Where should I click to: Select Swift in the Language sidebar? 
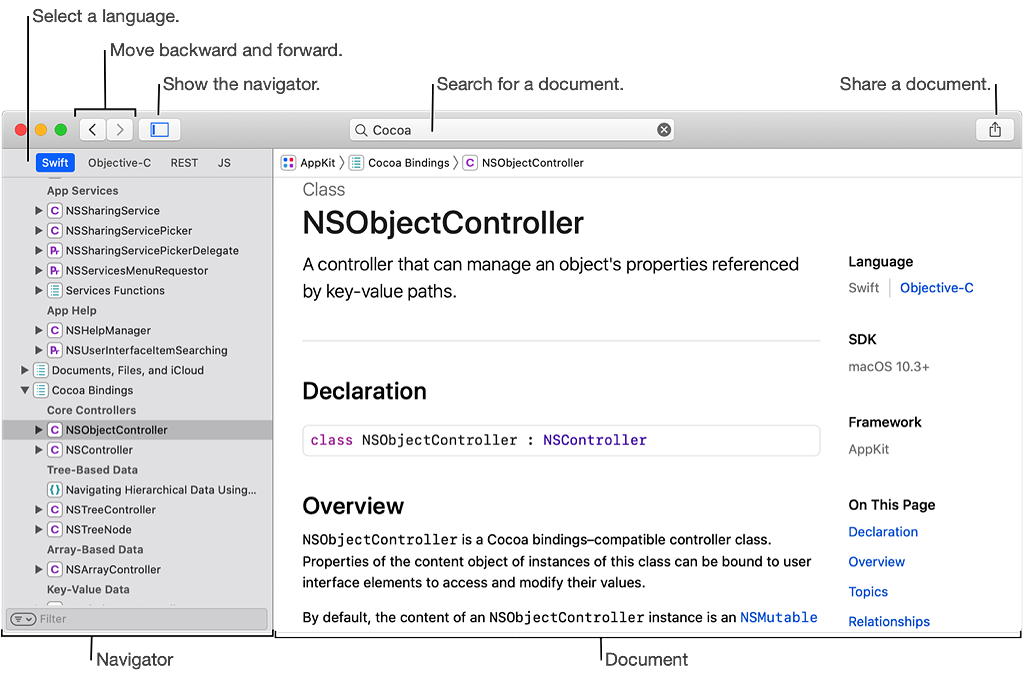point(863,288)
